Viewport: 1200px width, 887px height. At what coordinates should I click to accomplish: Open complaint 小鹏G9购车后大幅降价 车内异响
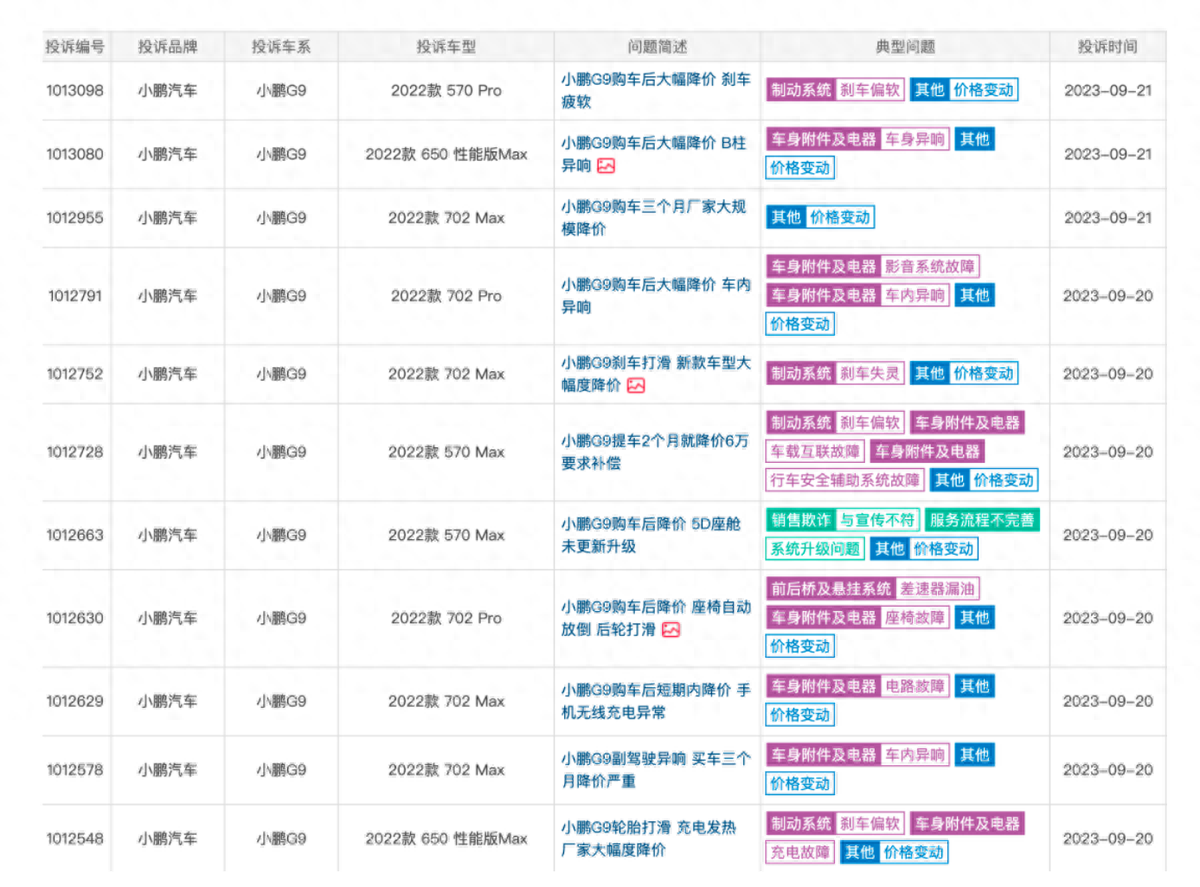click(x=656, y=296)
